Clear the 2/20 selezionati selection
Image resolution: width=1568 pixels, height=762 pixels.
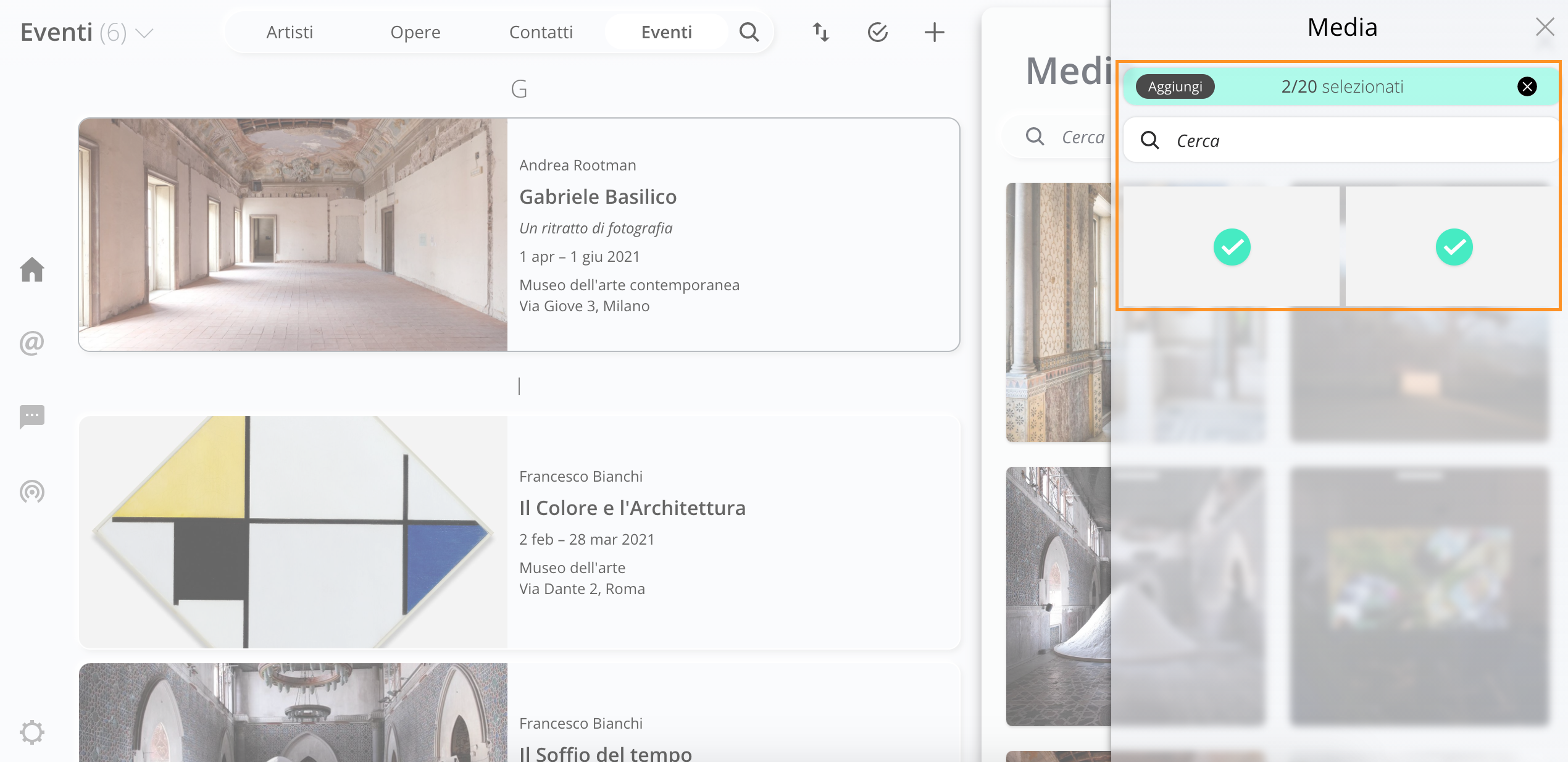click(1527, 86)
